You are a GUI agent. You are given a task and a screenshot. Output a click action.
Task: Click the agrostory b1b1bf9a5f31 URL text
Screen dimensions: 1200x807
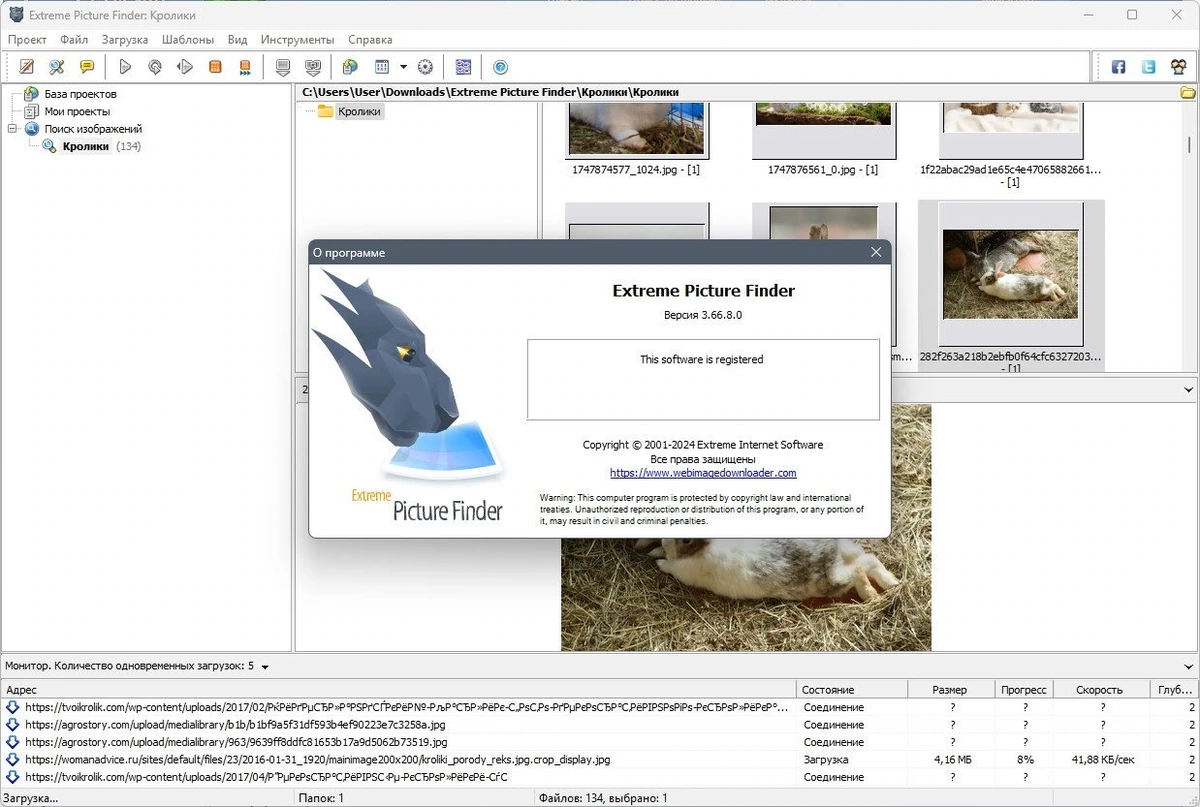(x=236, y=725)
